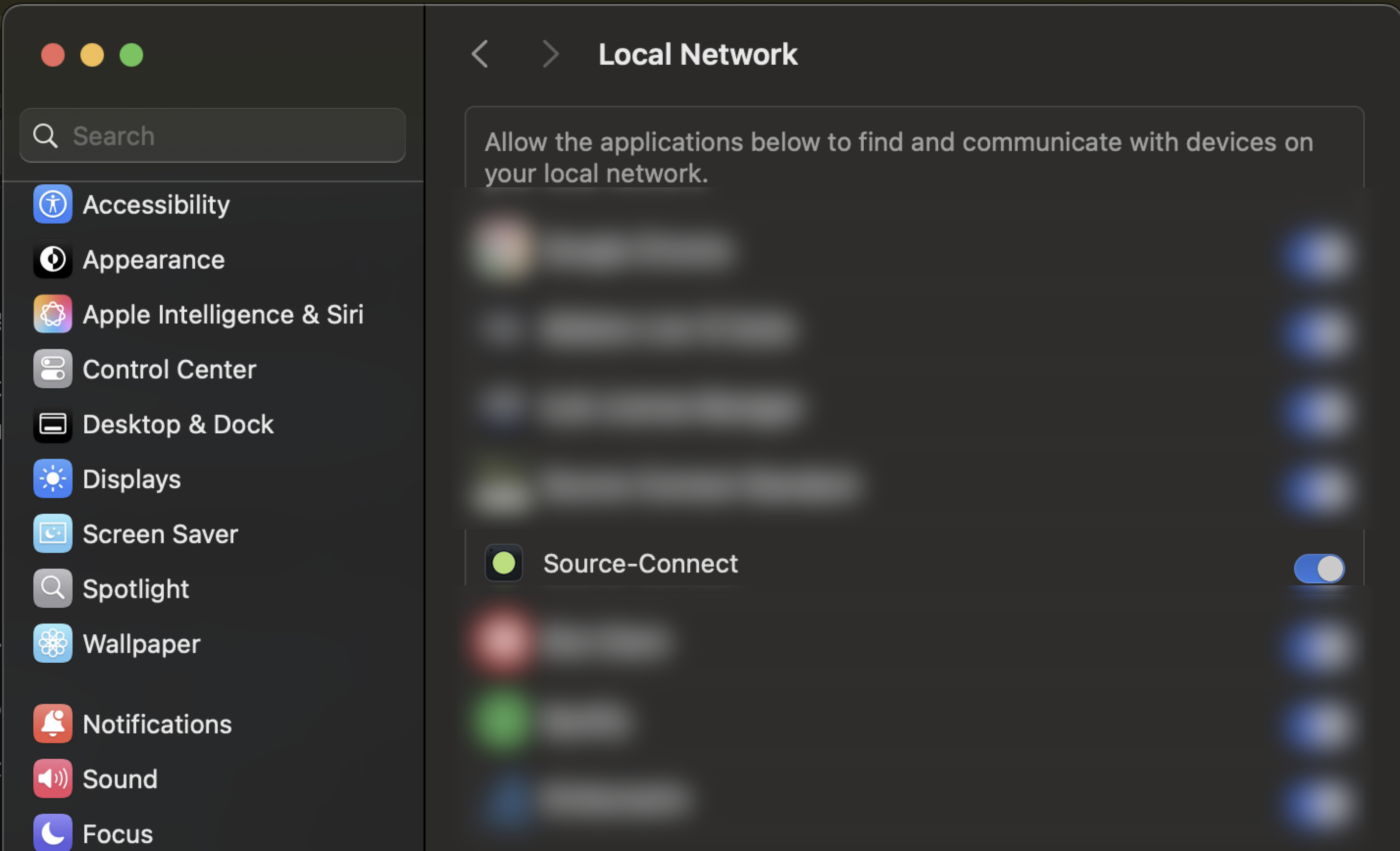Open the Wallpaper settings icon
This screenshot has width=1400, height=851.
52,644
